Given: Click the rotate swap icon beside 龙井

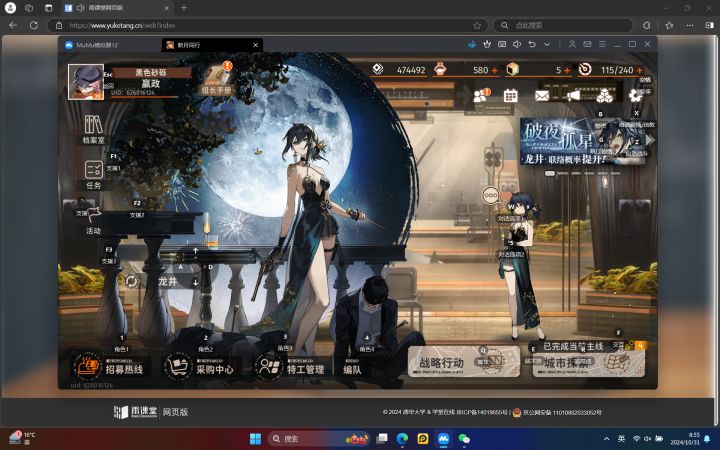Looking at the screenshot, I should tap(131, 281).
